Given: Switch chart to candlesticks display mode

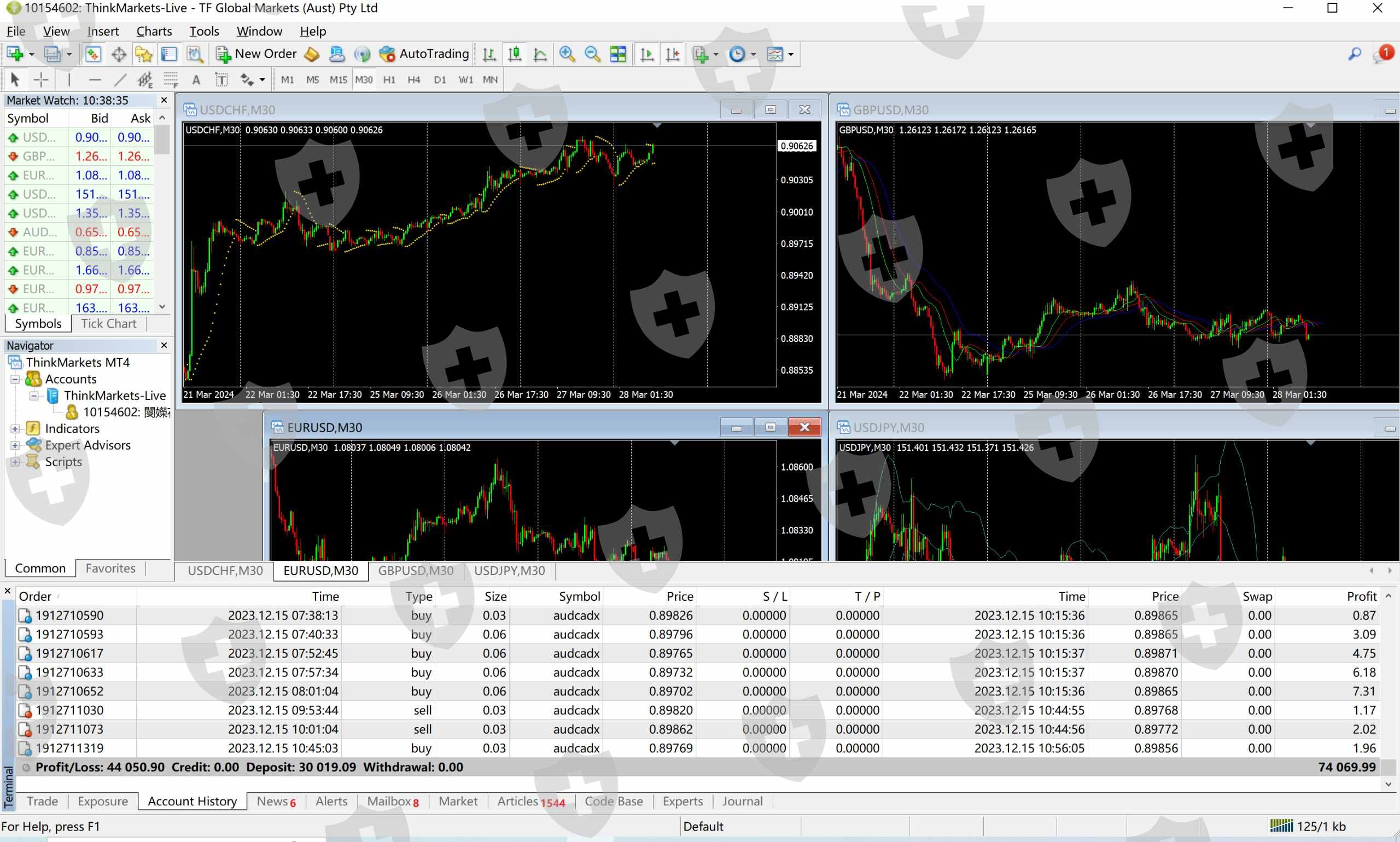Looking at the screenshot, I should [x=514, y=54].
